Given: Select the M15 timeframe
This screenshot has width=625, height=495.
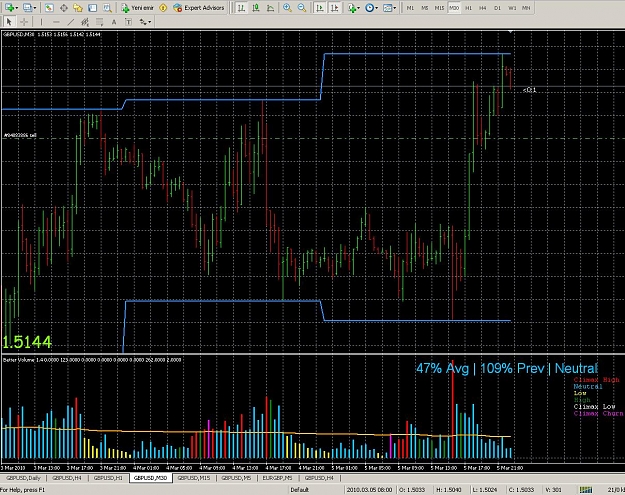Looking at the screenshot, I should pyautogui.click(x=439, y=8).
